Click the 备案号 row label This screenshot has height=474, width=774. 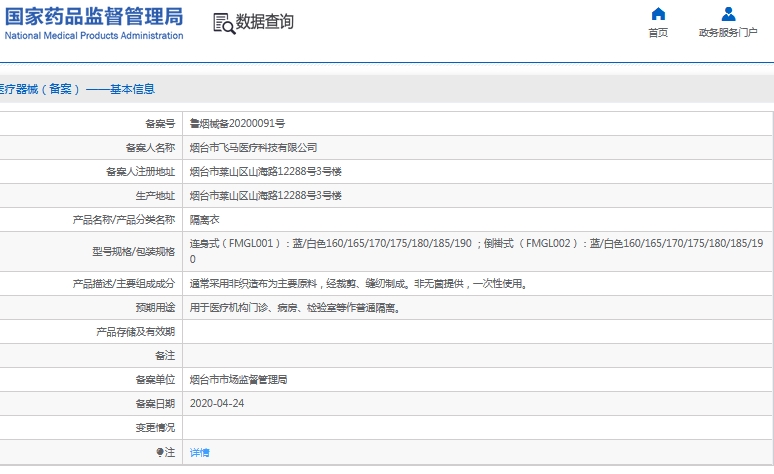coord(160,123)
